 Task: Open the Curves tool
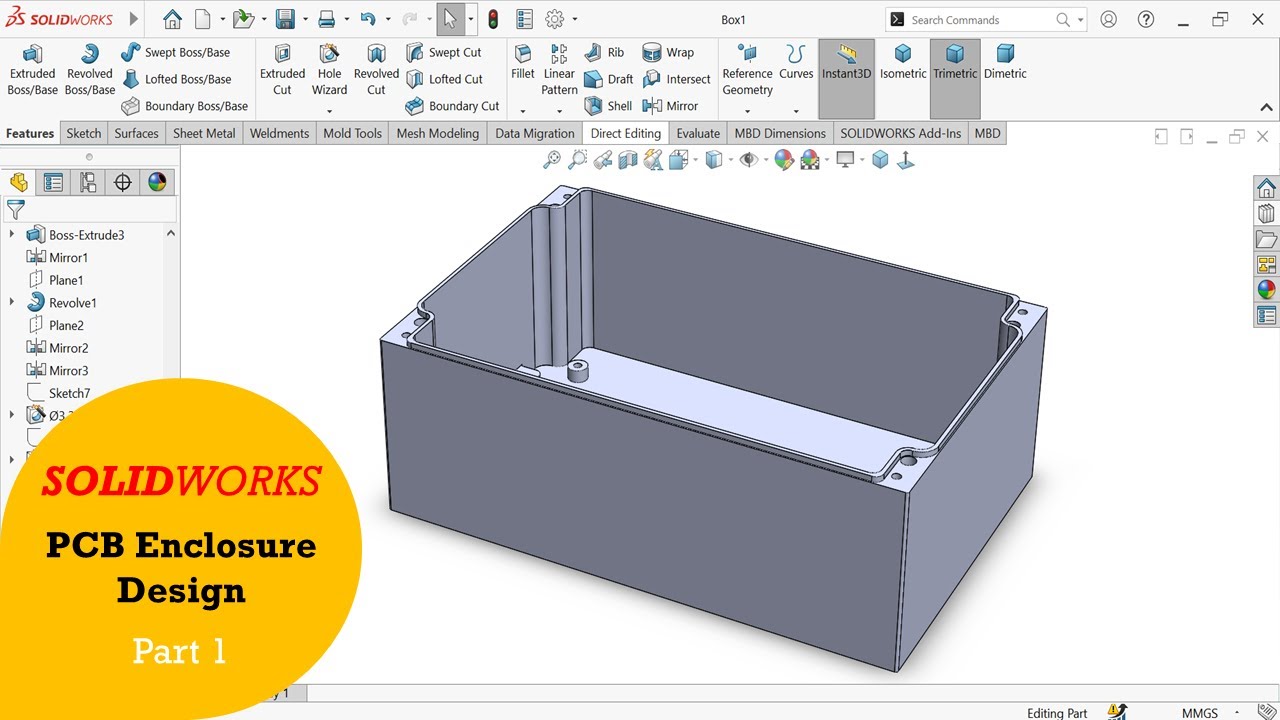pos(796,62)
